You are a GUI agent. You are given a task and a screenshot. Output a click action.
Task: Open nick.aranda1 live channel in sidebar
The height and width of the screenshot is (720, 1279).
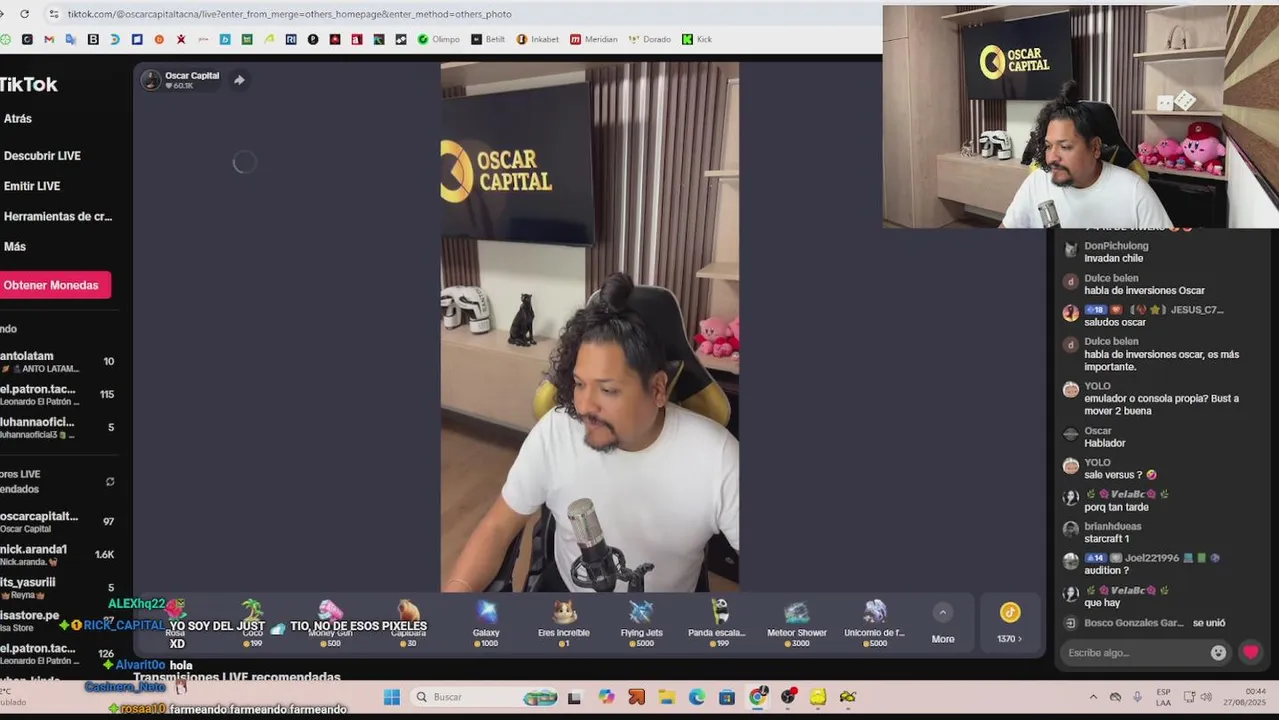pos(57,554)
